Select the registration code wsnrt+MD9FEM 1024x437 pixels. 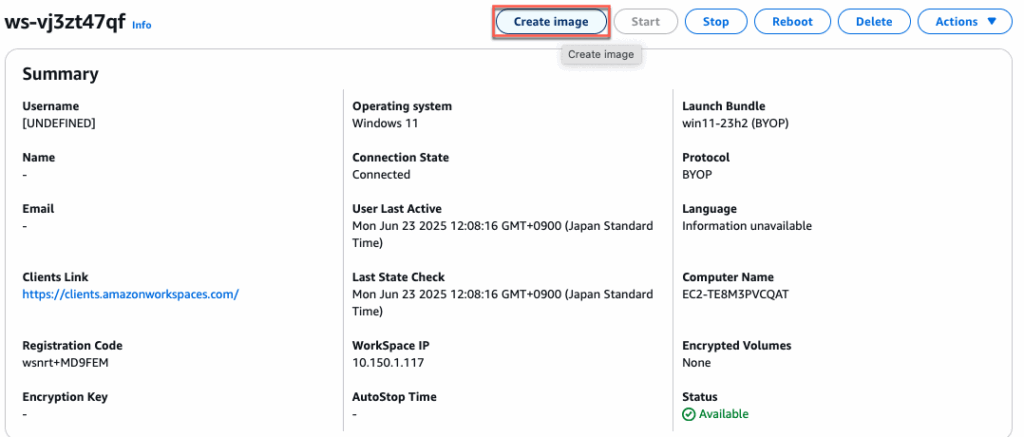[64, 362]
